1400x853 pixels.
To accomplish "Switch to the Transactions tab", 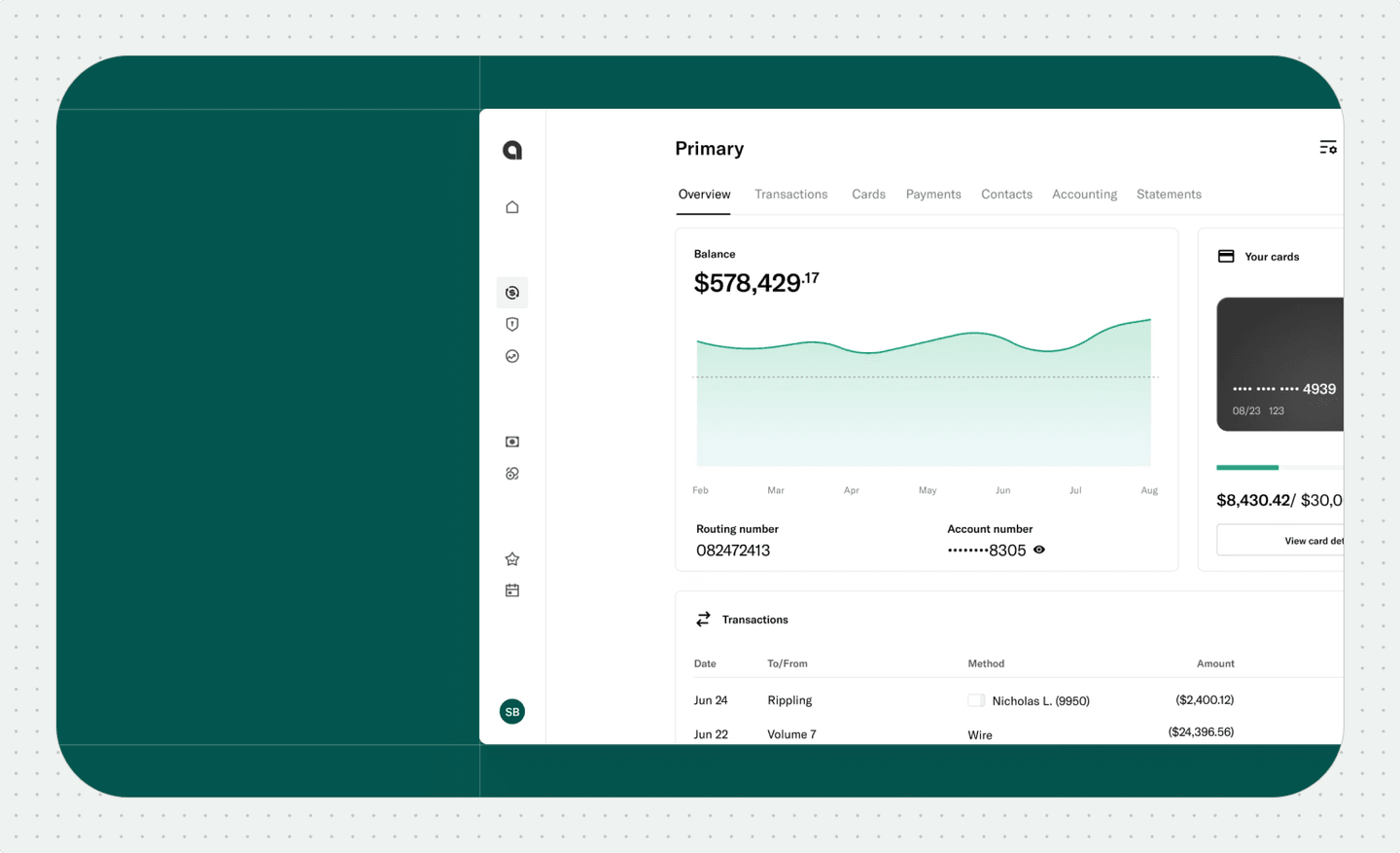I will click(x=790, y=195).
